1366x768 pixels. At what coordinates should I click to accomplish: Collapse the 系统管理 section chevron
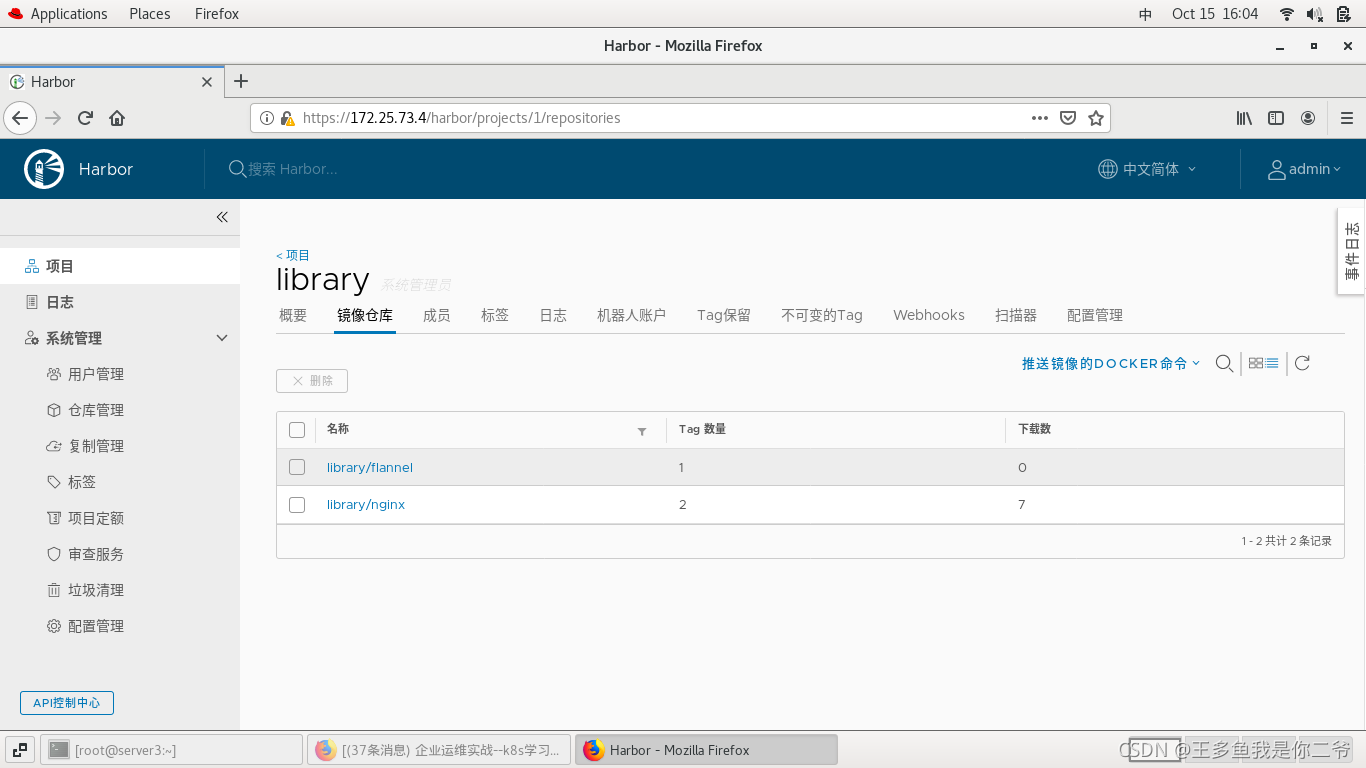[x=222, y=338]
